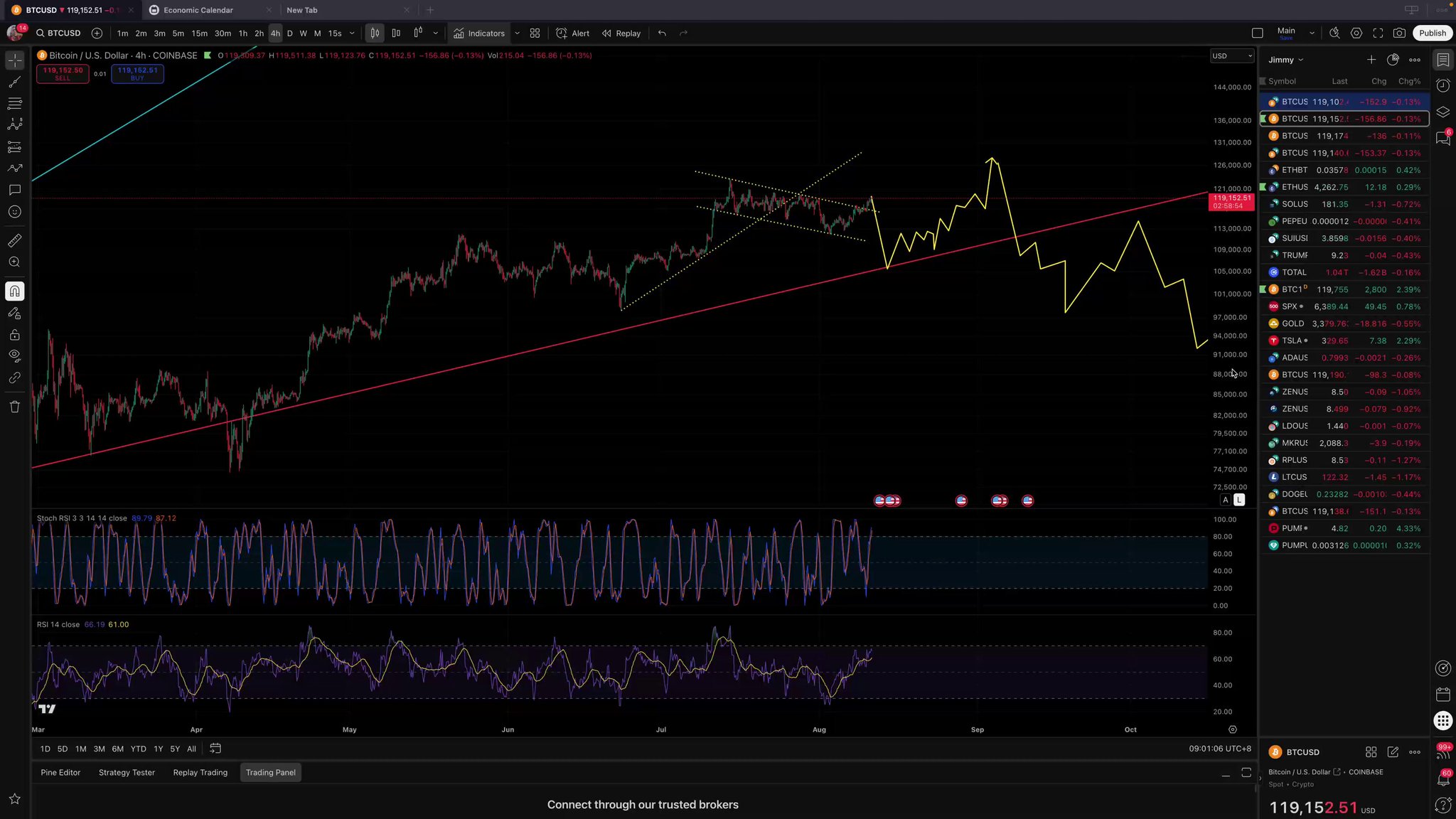Switch to the Economic Calendar browser tab
This screenshot has width=1456, height=819.
coord(211,10)
